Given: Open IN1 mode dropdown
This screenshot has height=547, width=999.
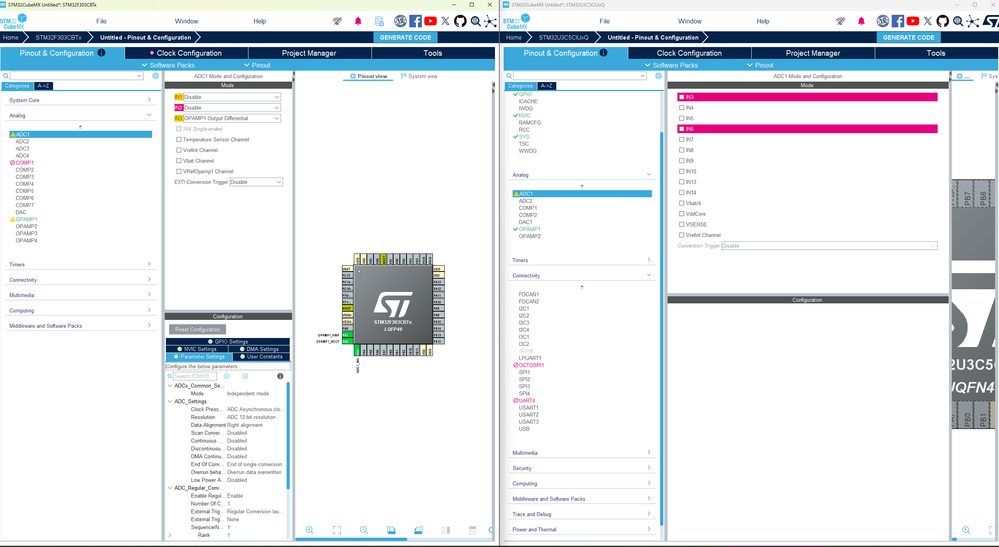Looking at the screenshot, I should coord(232,97).
